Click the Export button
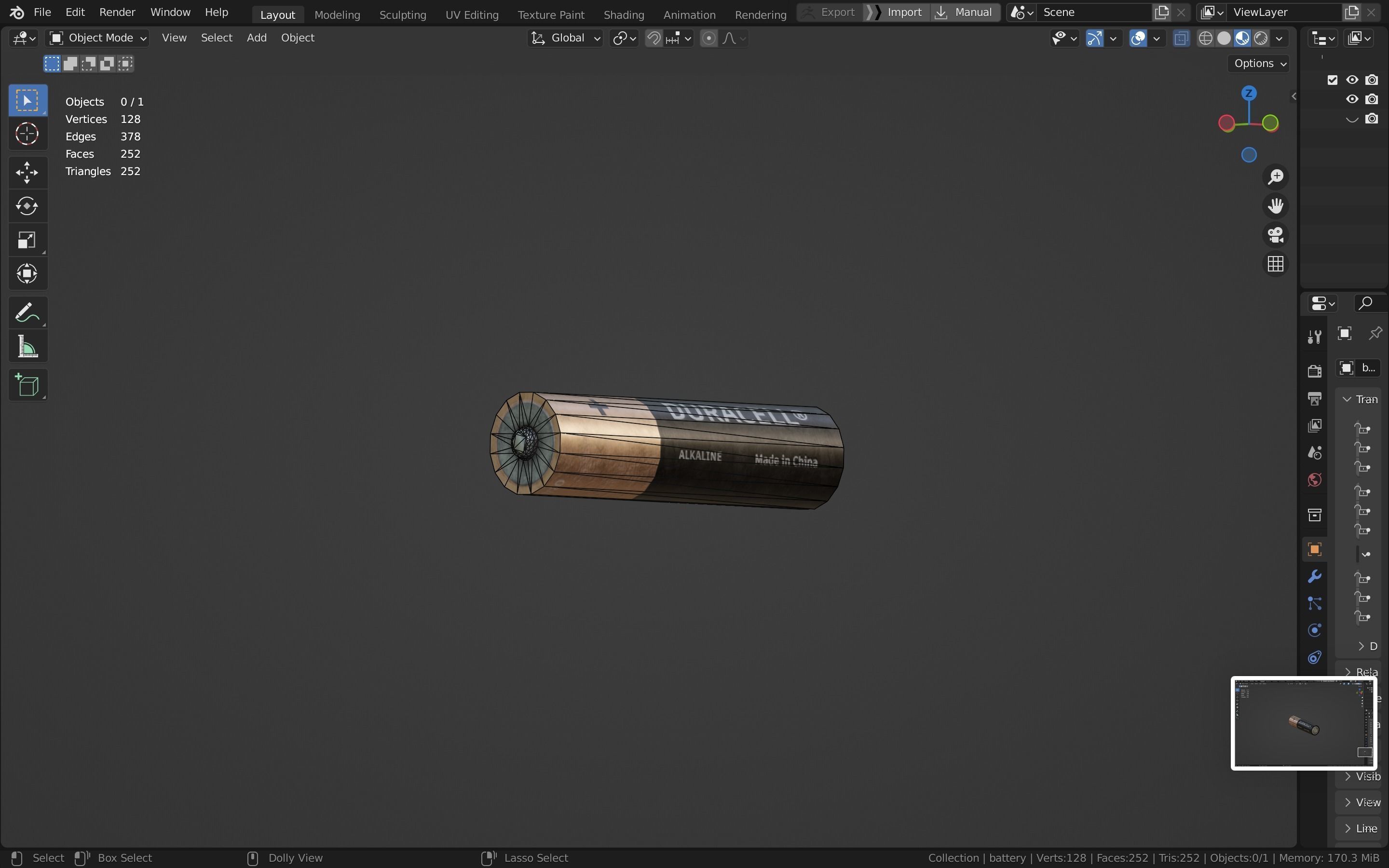Viewport: 1389px width, 868px height. [830, 12]
